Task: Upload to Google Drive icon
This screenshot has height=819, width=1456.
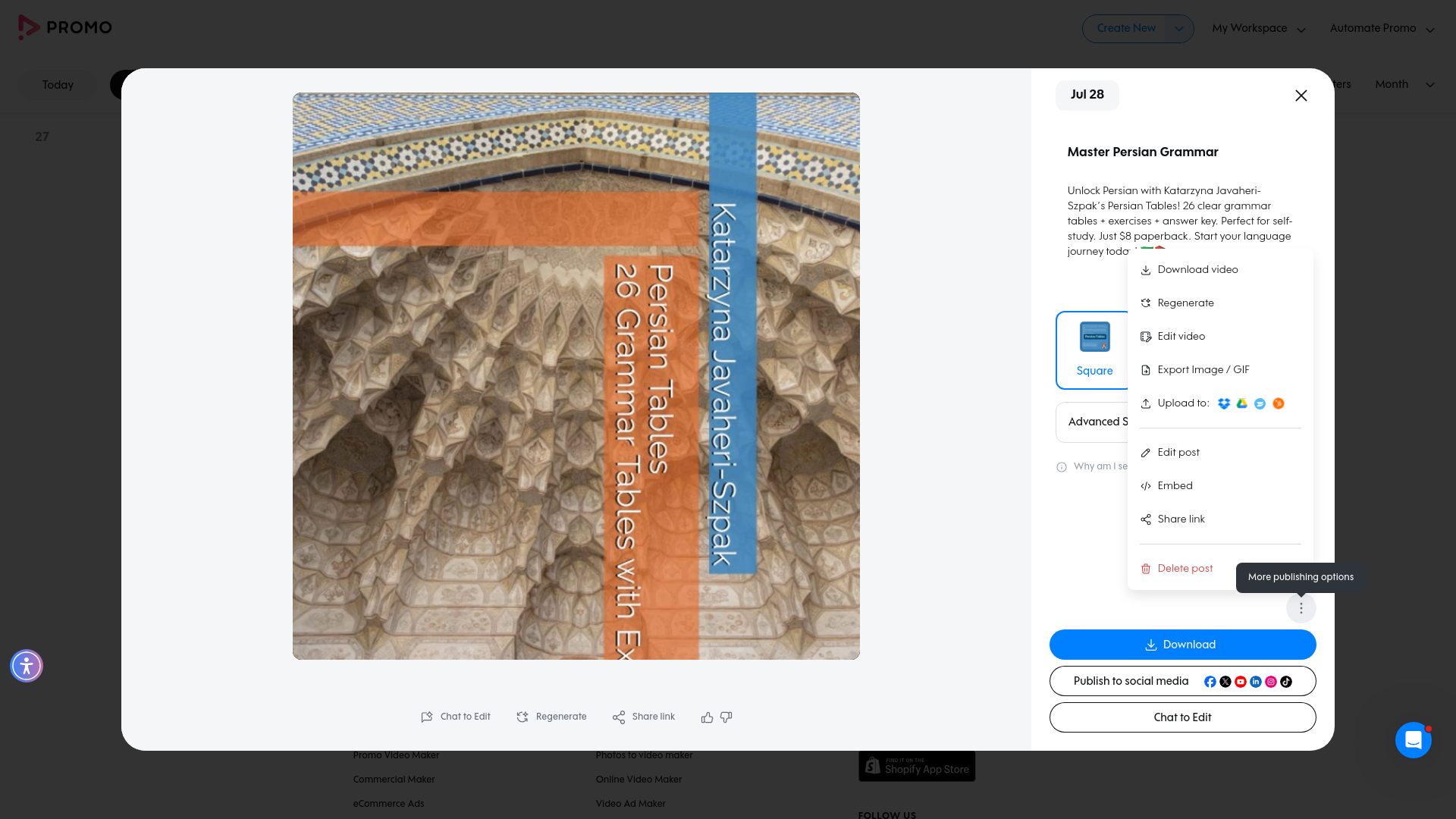Action: click(1241, 403)
